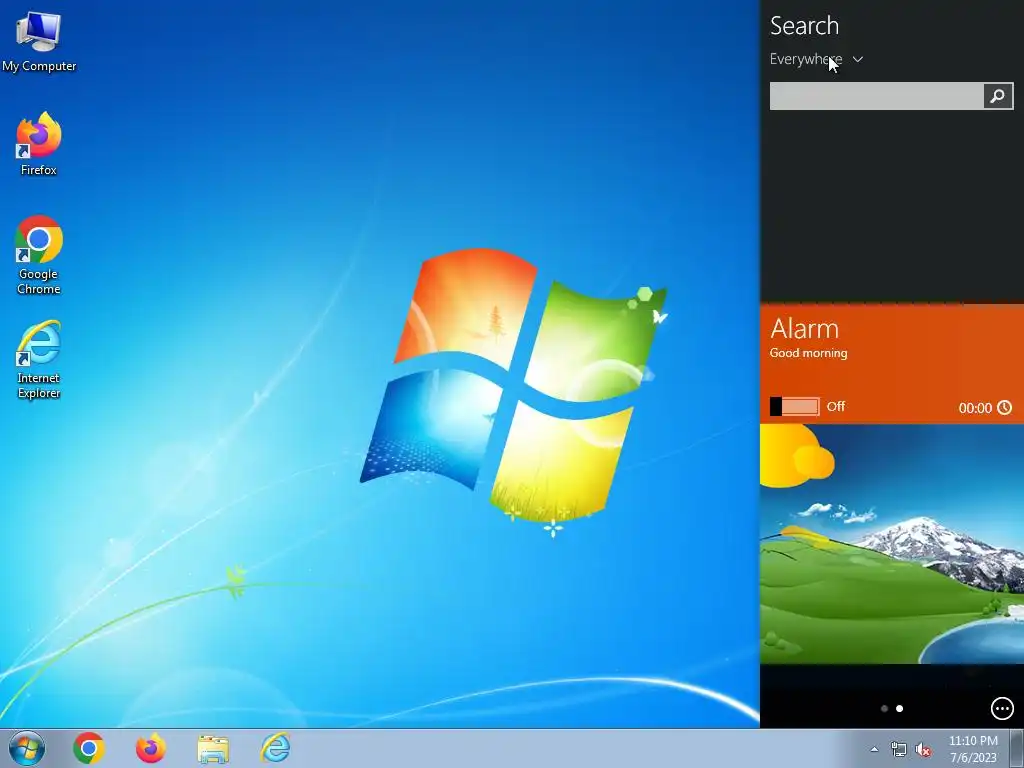Select the second page dot

tap(899, 709)
